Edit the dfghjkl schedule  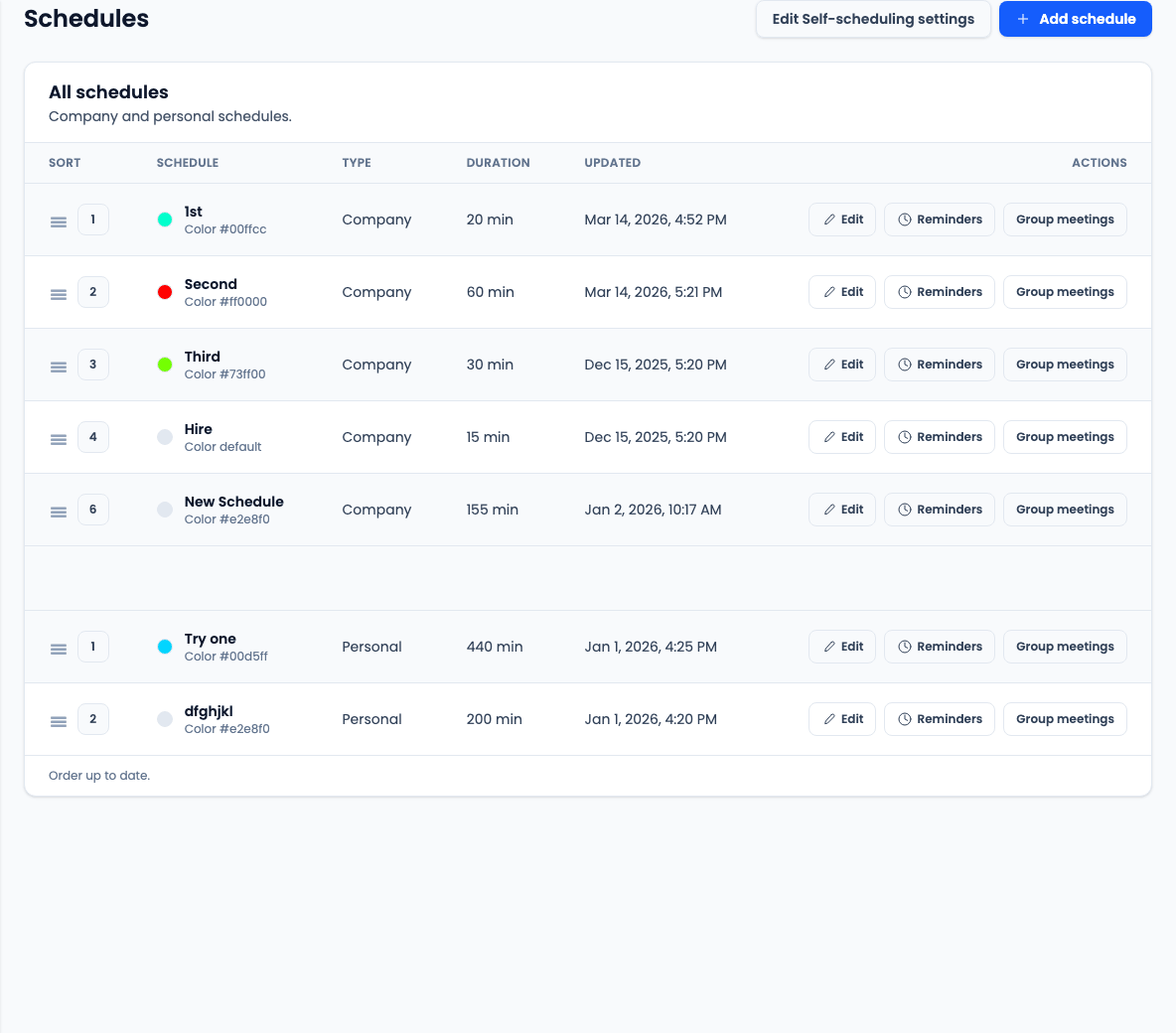(x=842, y=719)
